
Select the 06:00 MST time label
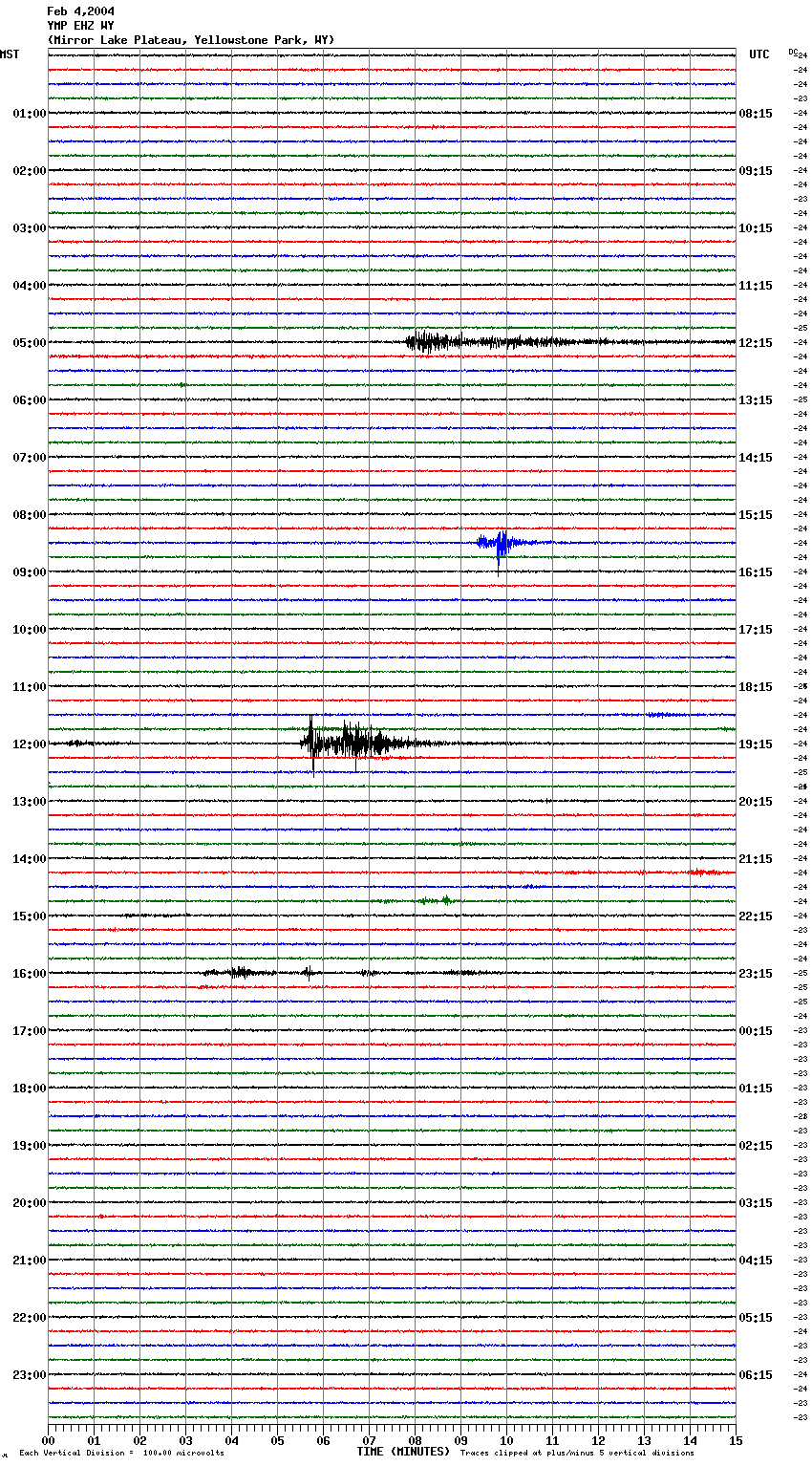click(x=30, y=400)
